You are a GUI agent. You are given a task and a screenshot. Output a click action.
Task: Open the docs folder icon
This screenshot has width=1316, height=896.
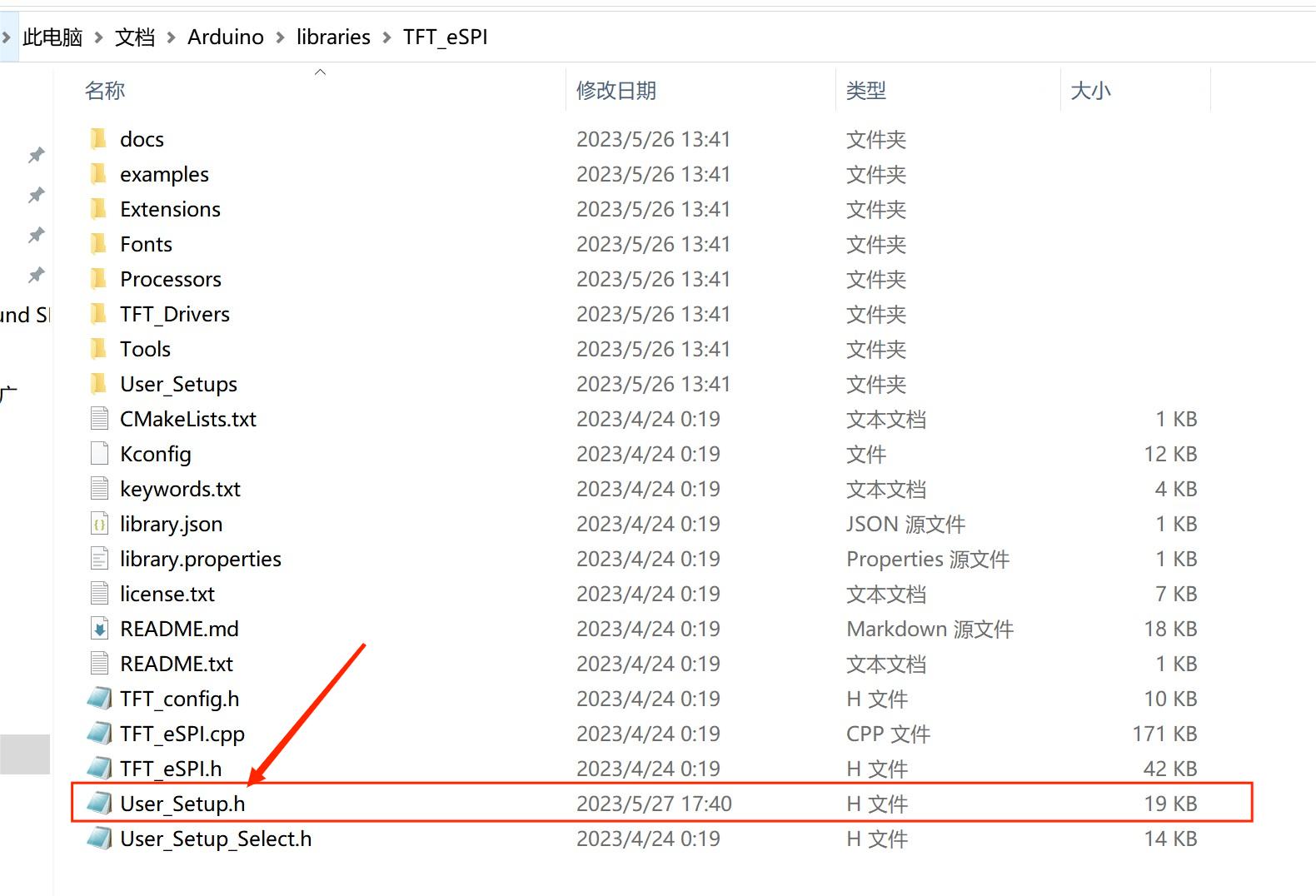pyautogui.click(x=98, y=139)
